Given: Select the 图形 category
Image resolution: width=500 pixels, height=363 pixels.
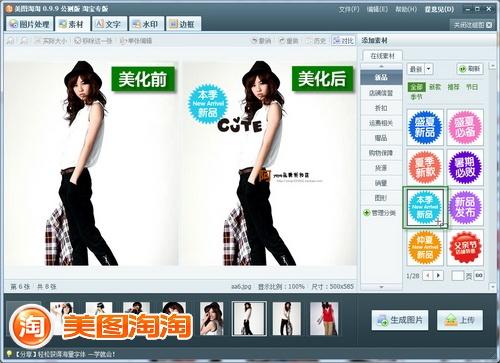Looking at the screenshot, I should coord(381,198).
